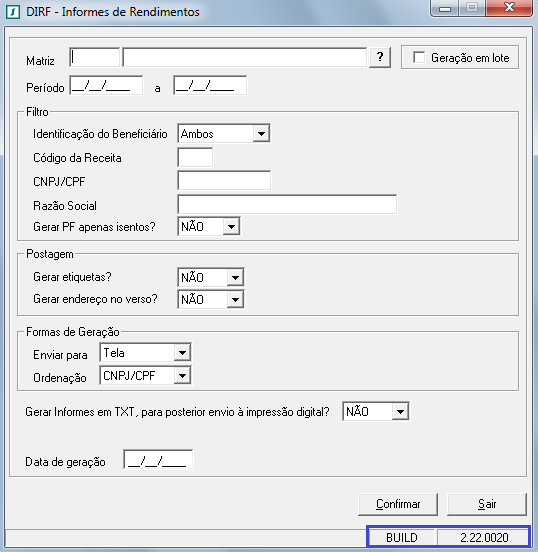This screenshot has height=552, width=538.
Task: Click the CNPJ/CPF filter input field
Action: click(x=224, y=180)
